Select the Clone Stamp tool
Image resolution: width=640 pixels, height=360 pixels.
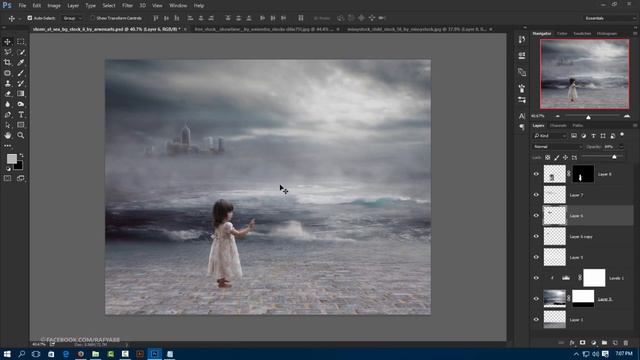(x=7, y=83)
